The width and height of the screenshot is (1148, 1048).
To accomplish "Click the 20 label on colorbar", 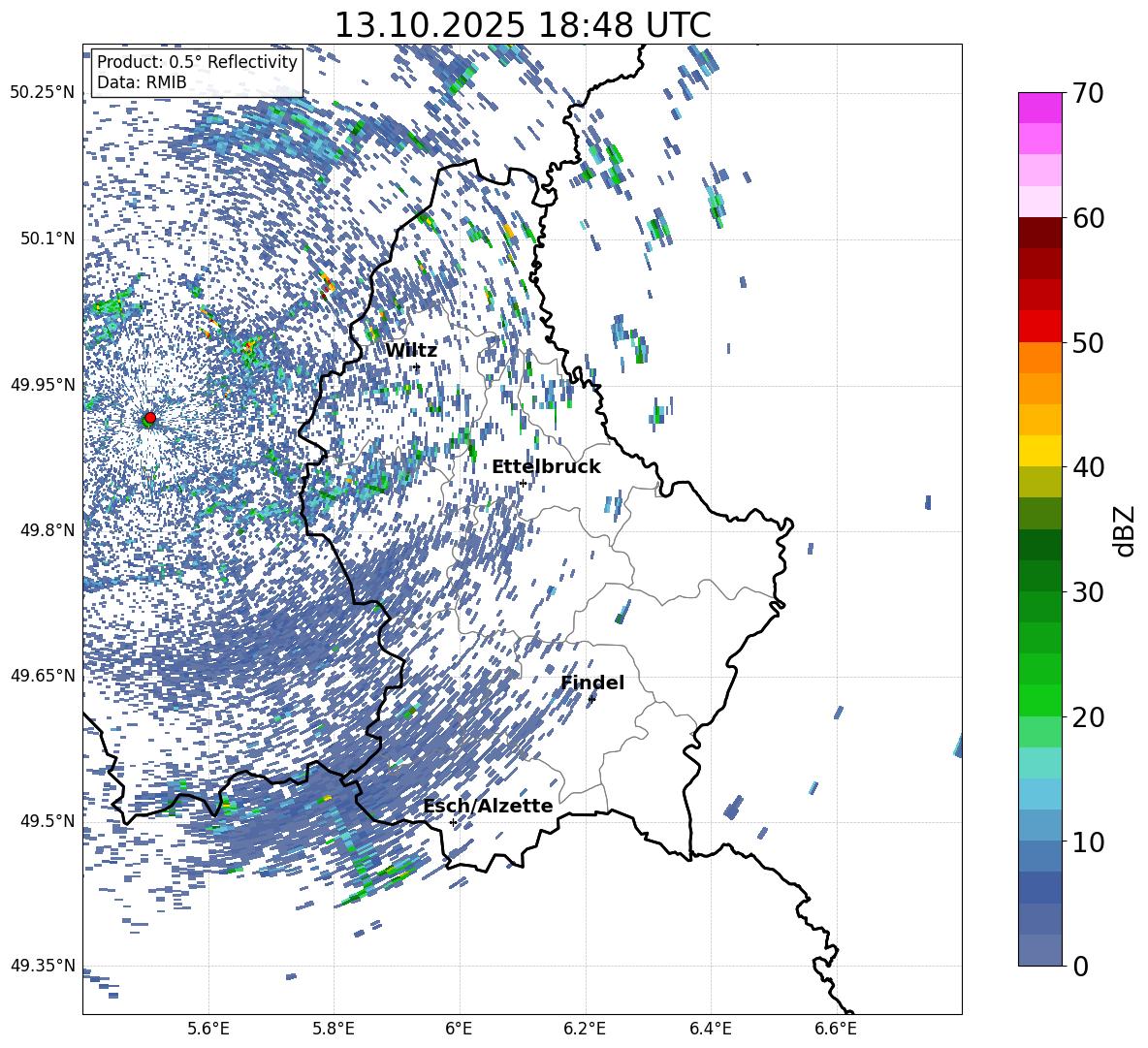I will 1087,717.
